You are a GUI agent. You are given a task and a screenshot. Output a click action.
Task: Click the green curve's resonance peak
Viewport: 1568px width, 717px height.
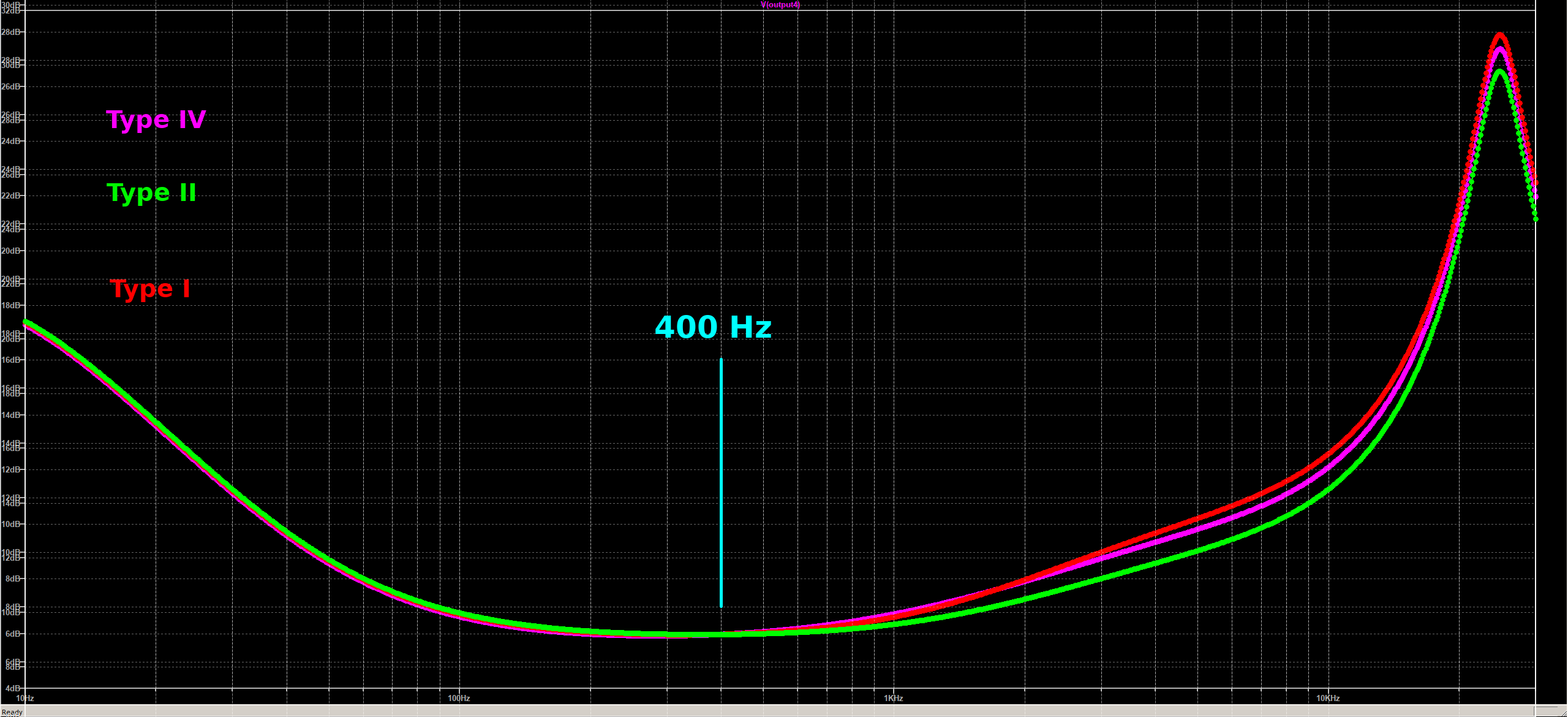point(1499,72)
